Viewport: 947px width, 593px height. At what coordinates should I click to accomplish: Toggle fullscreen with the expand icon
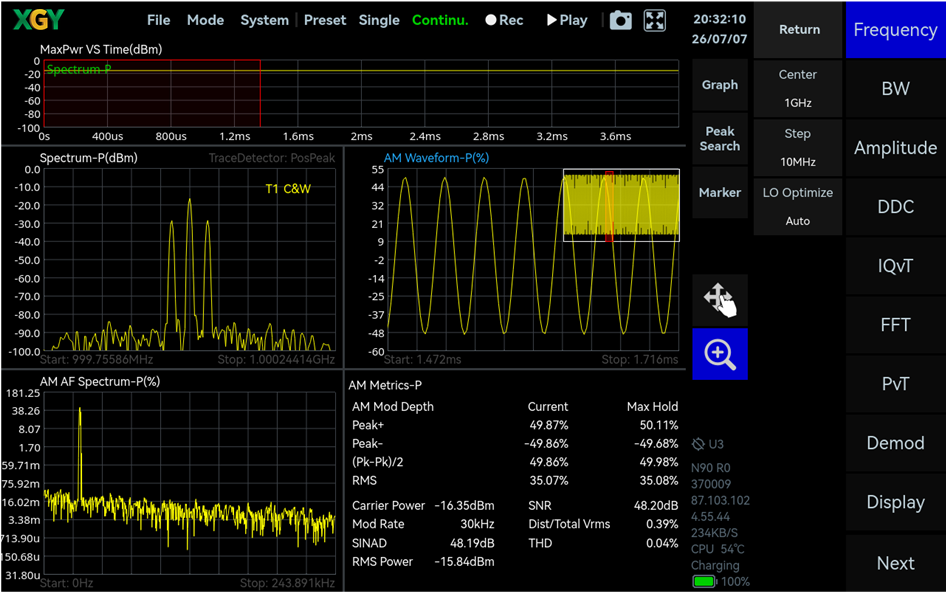pyautogui.click(x=655, y=21)
